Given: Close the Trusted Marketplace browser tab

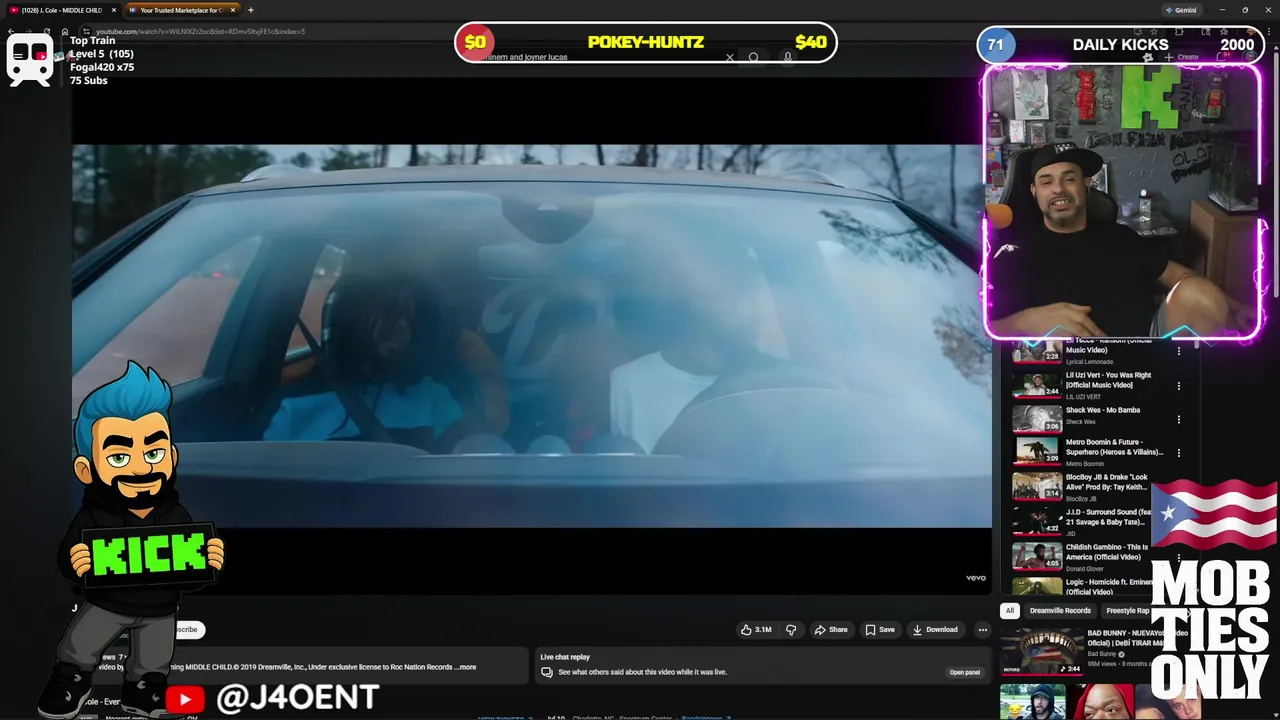Looking at the screenshot, I should point(233,10).
